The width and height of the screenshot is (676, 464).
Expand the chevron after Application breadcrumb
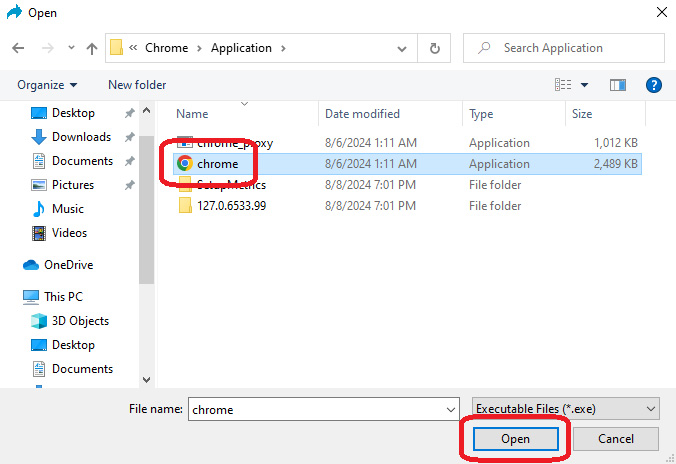283,48
